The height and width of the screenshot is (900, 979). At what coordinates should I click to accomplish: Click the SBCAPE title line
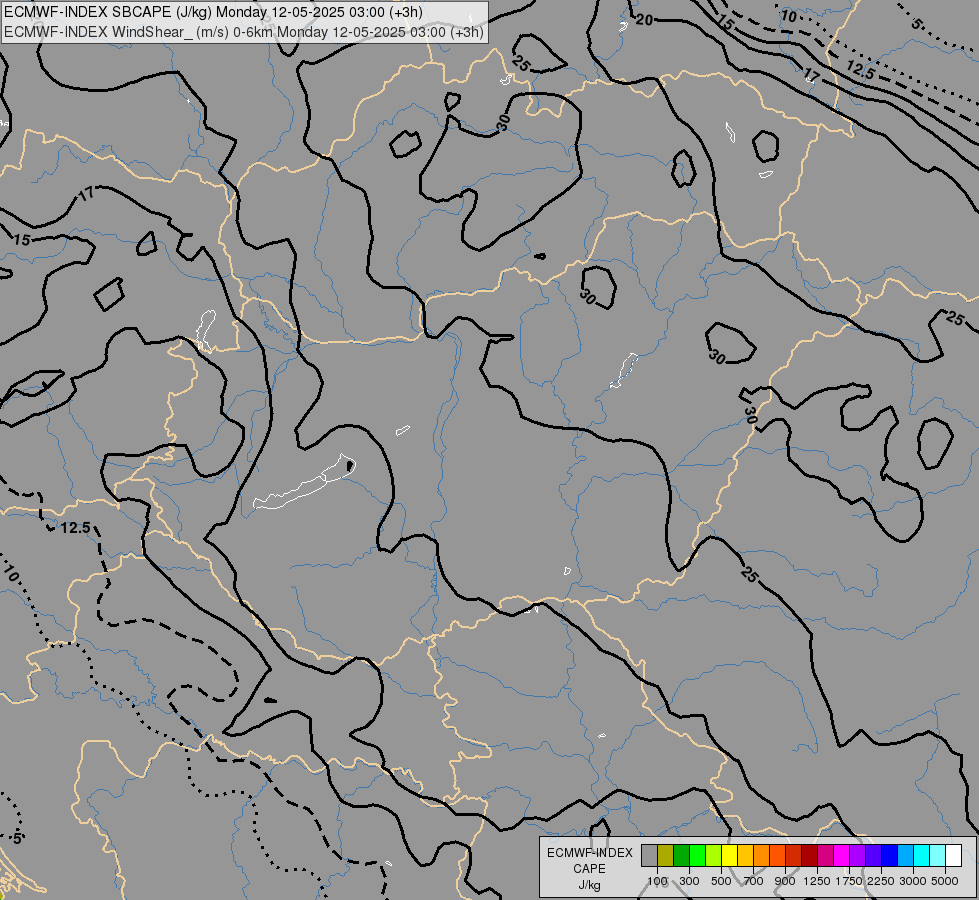(213, 12)
